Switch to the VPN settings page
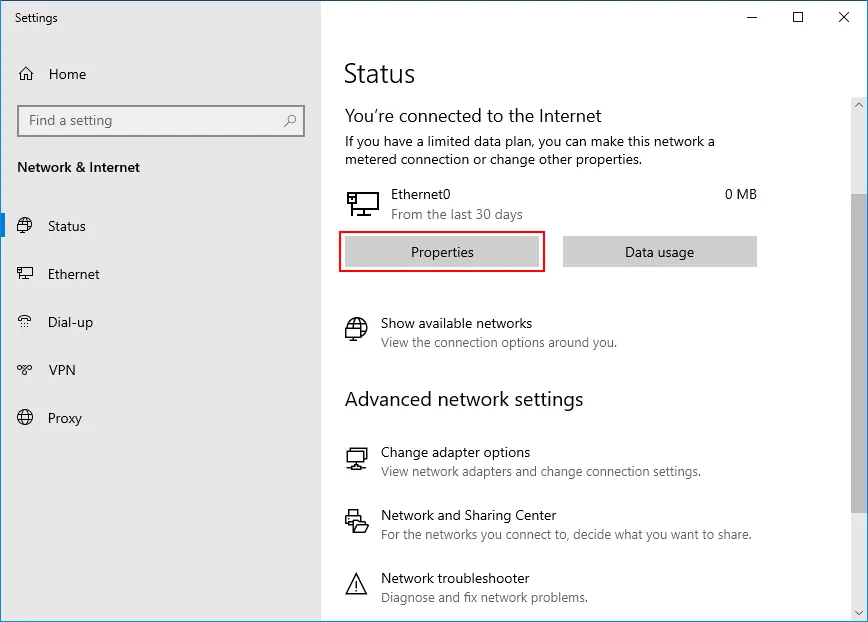Viewport: 868px width, 622px height. (62, 370)
